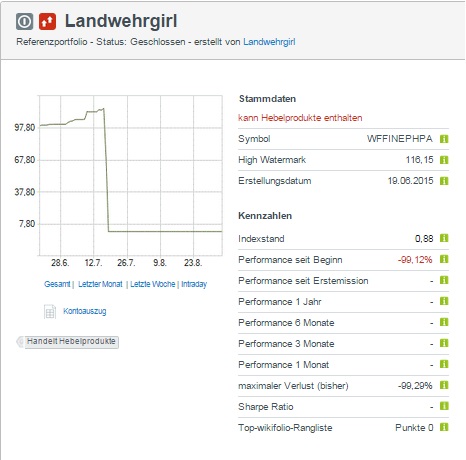Switch chart to Letzte Woche

[152, 284]
